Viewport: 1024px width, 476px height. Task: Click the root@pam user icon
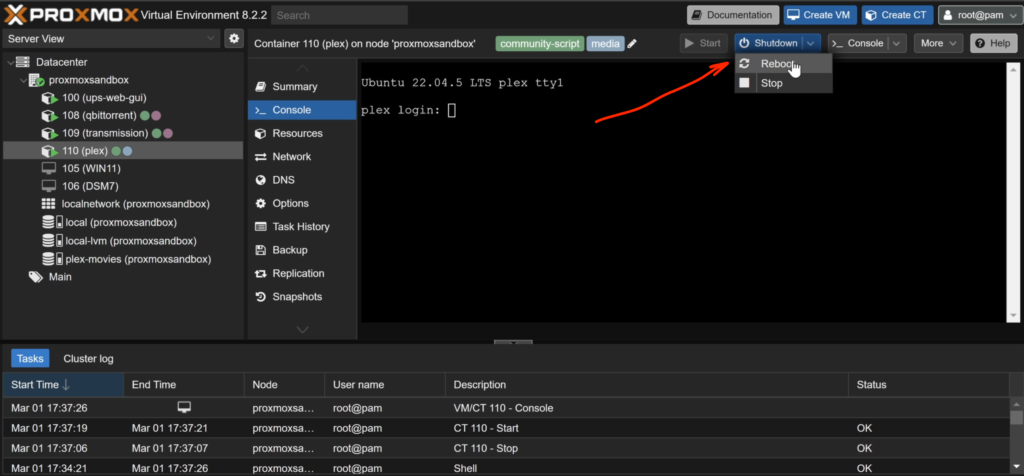pyautogui.click(x=948, y=15)
